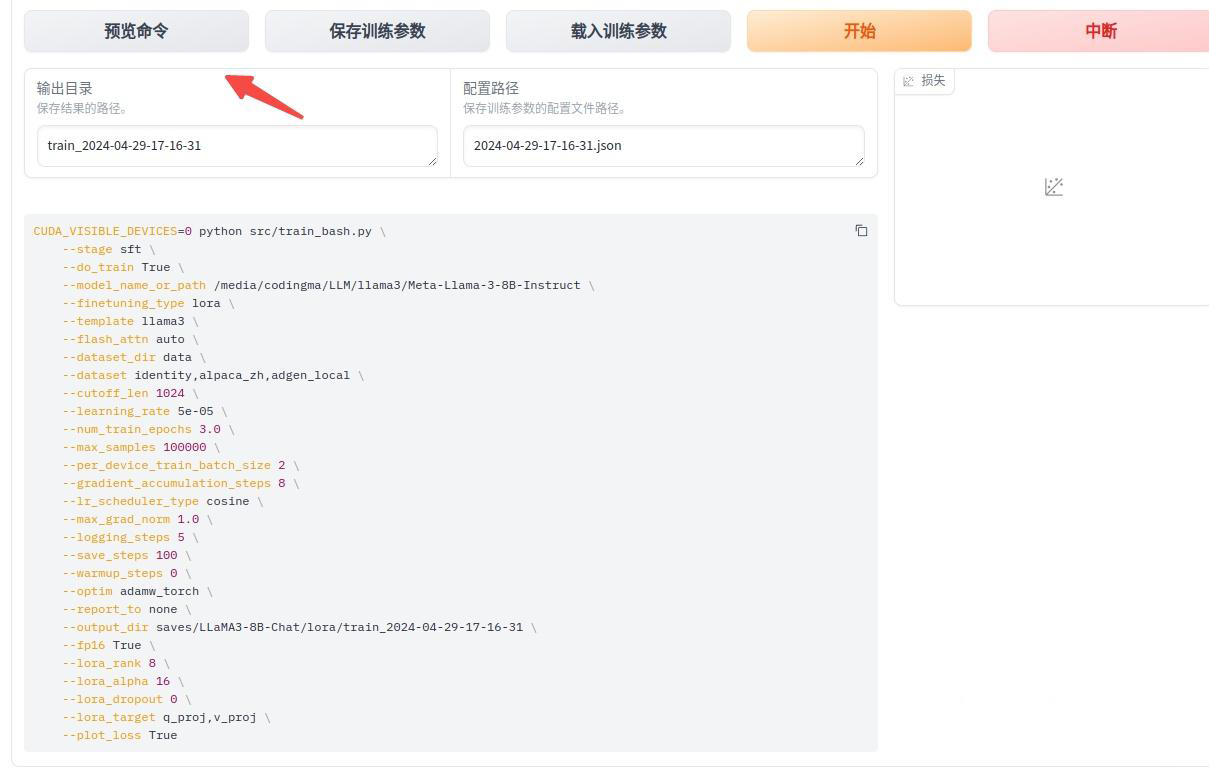This screenshot has height=768, width=1209.
Task: Click the CUDA_VISIBLE_DEVICES text in command
Action: [x=106, y=231]
